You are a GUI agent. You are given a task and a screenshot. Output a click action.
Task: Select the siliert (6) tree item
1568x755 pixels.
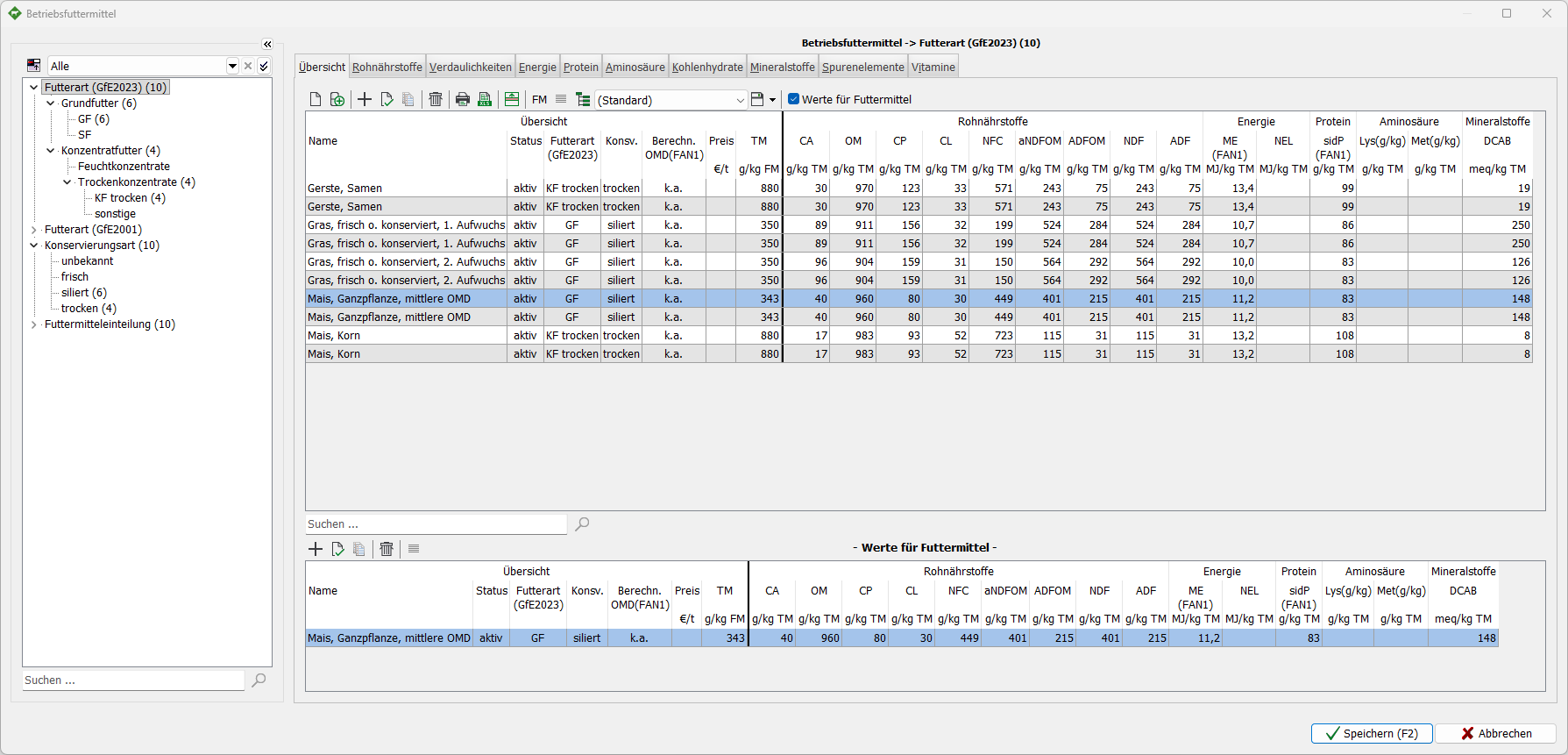point(84,293)
